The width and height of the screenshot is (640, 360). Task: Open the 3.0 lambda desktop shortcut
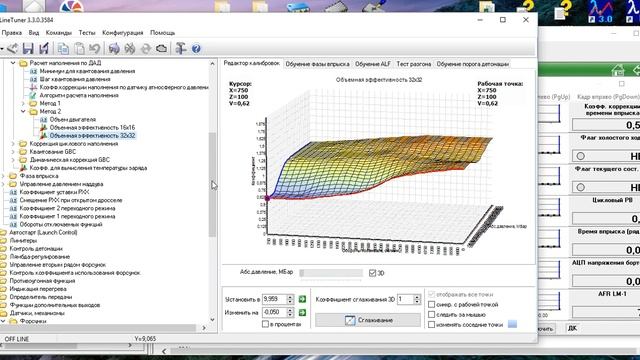(600, 11)
